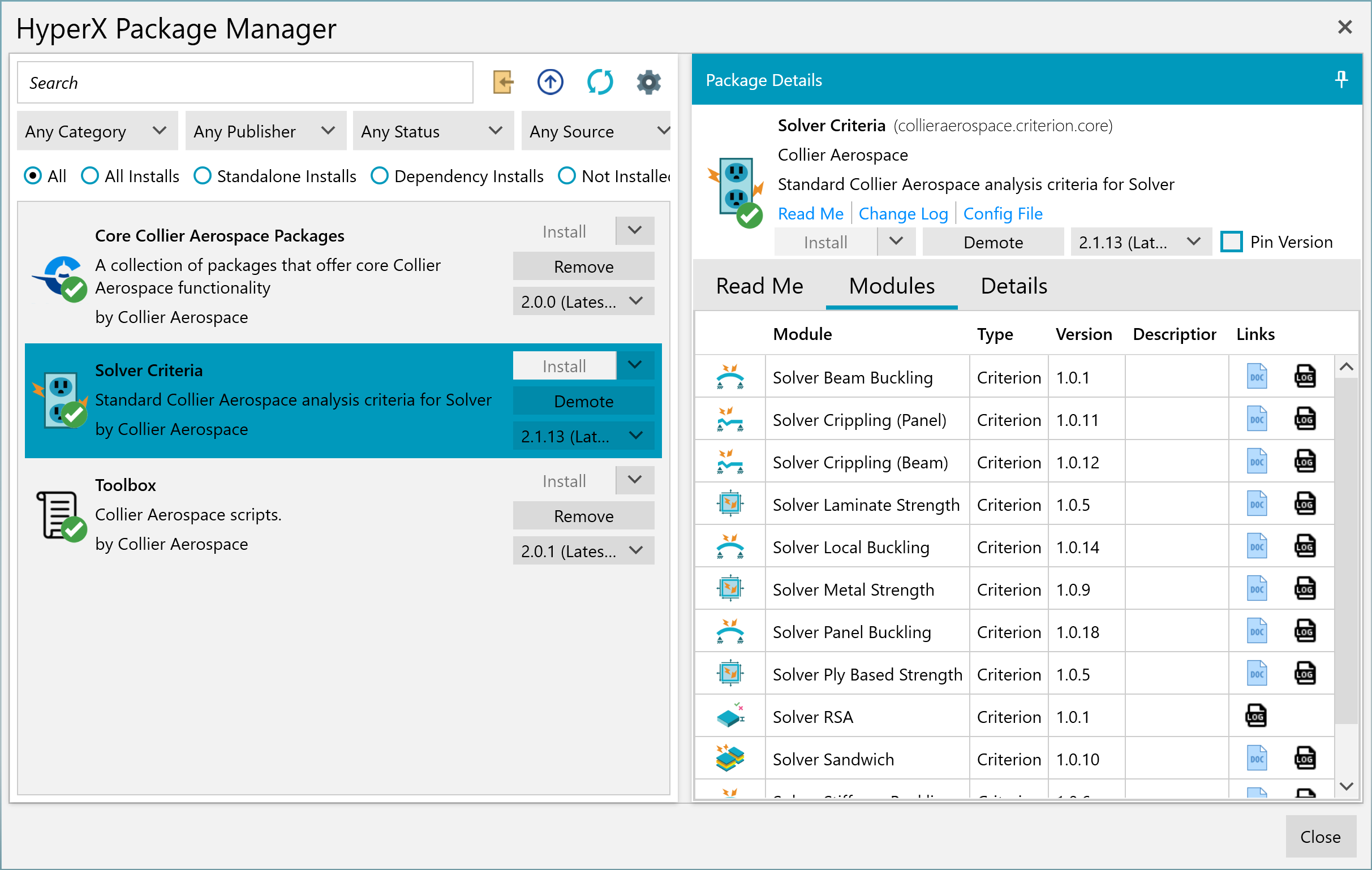The image size is (1372, 870).
Task: Click the upload arrow circle icon
Action: (550, 82)
